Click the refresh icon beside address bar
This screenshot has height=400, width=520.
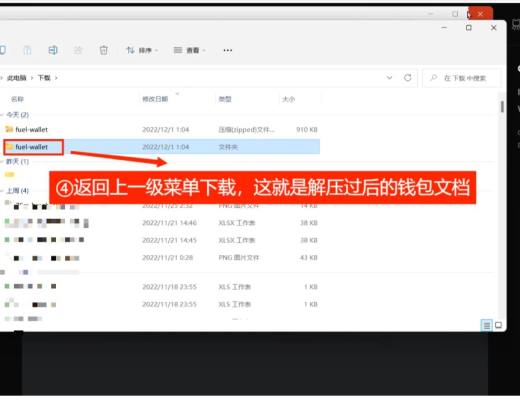point(407,78)
